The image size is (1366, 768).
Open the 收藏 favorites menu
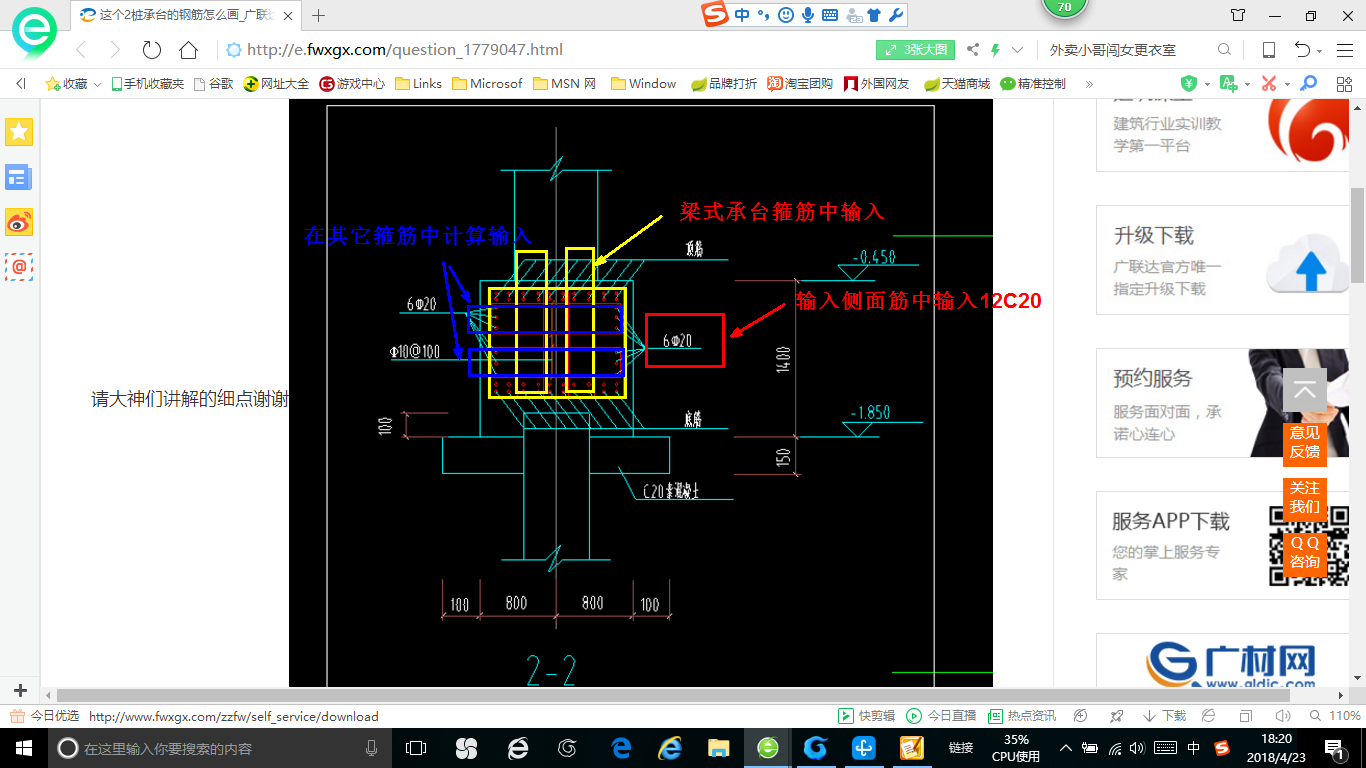pos(73,84)
